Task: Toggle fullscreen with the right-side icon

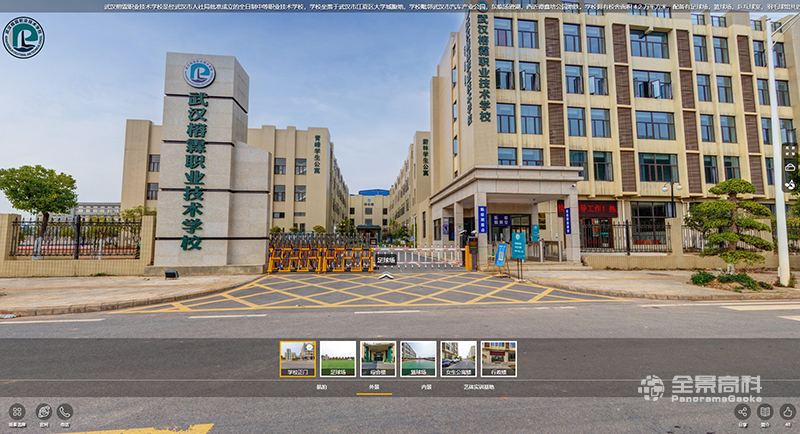Action: tap(789, 150)
